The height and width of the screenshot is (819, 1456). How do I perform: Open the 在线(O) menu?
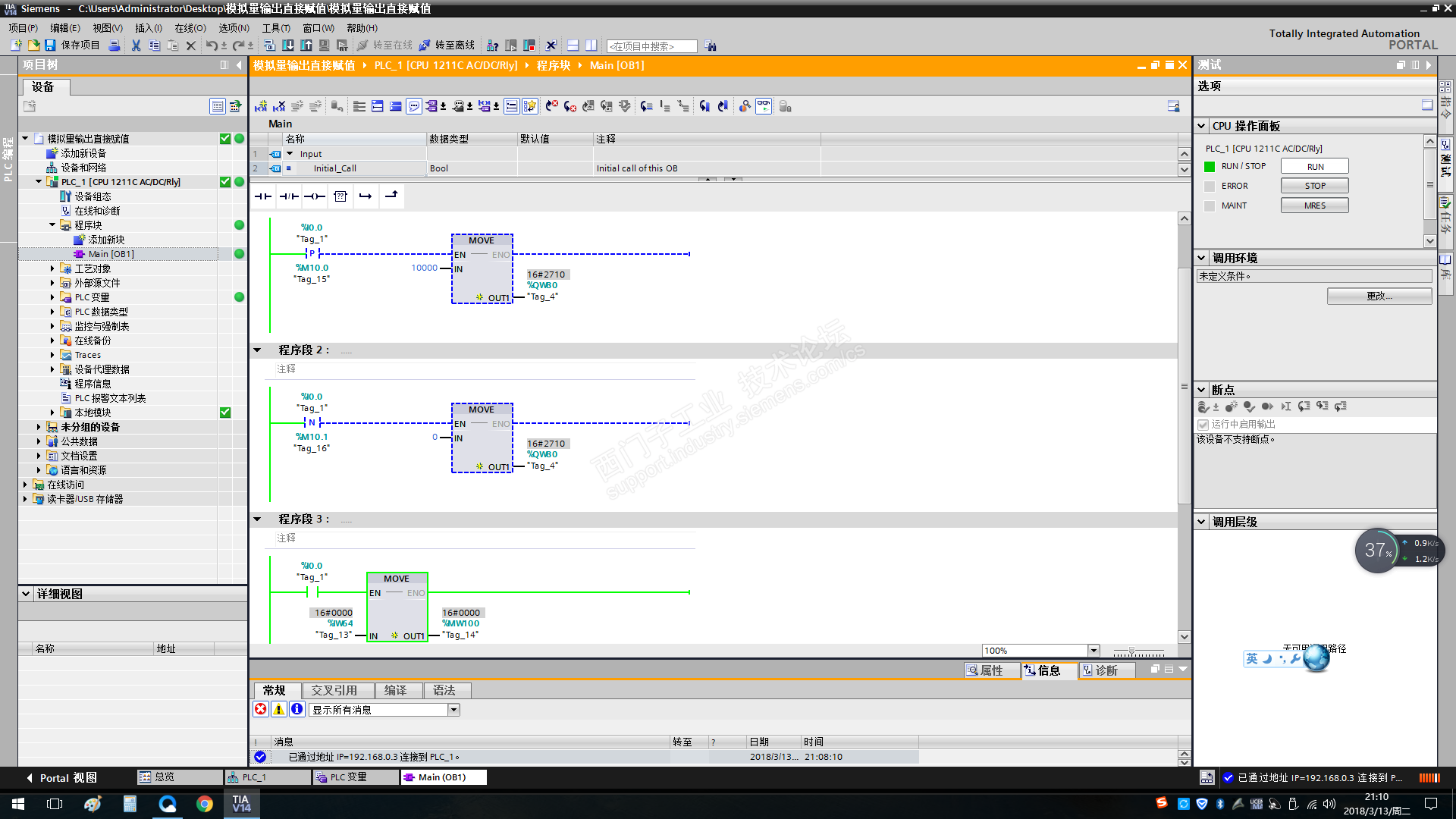click(190, 28)
